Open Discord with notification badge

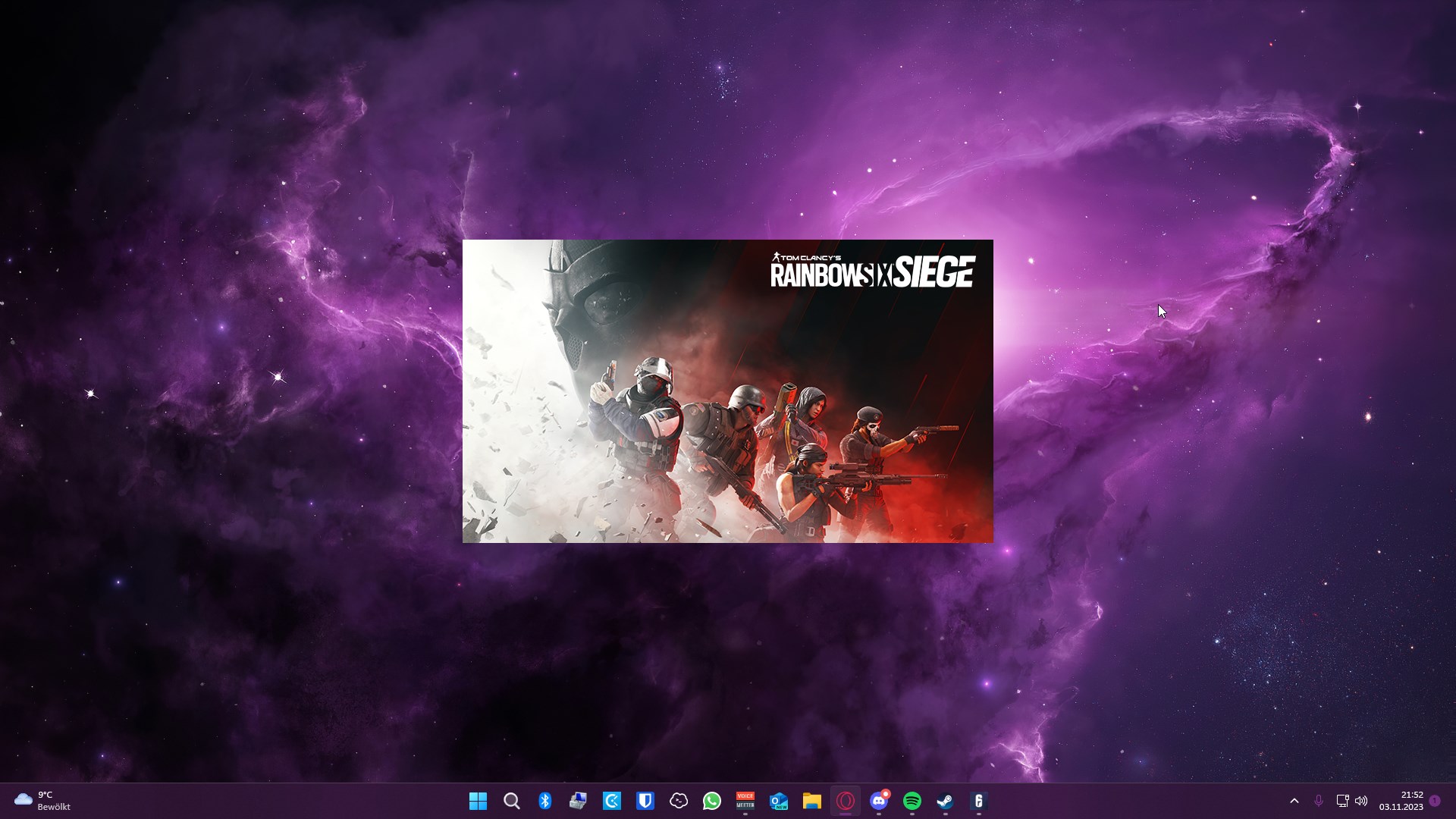pyautogui.click(x=879, y=801)
